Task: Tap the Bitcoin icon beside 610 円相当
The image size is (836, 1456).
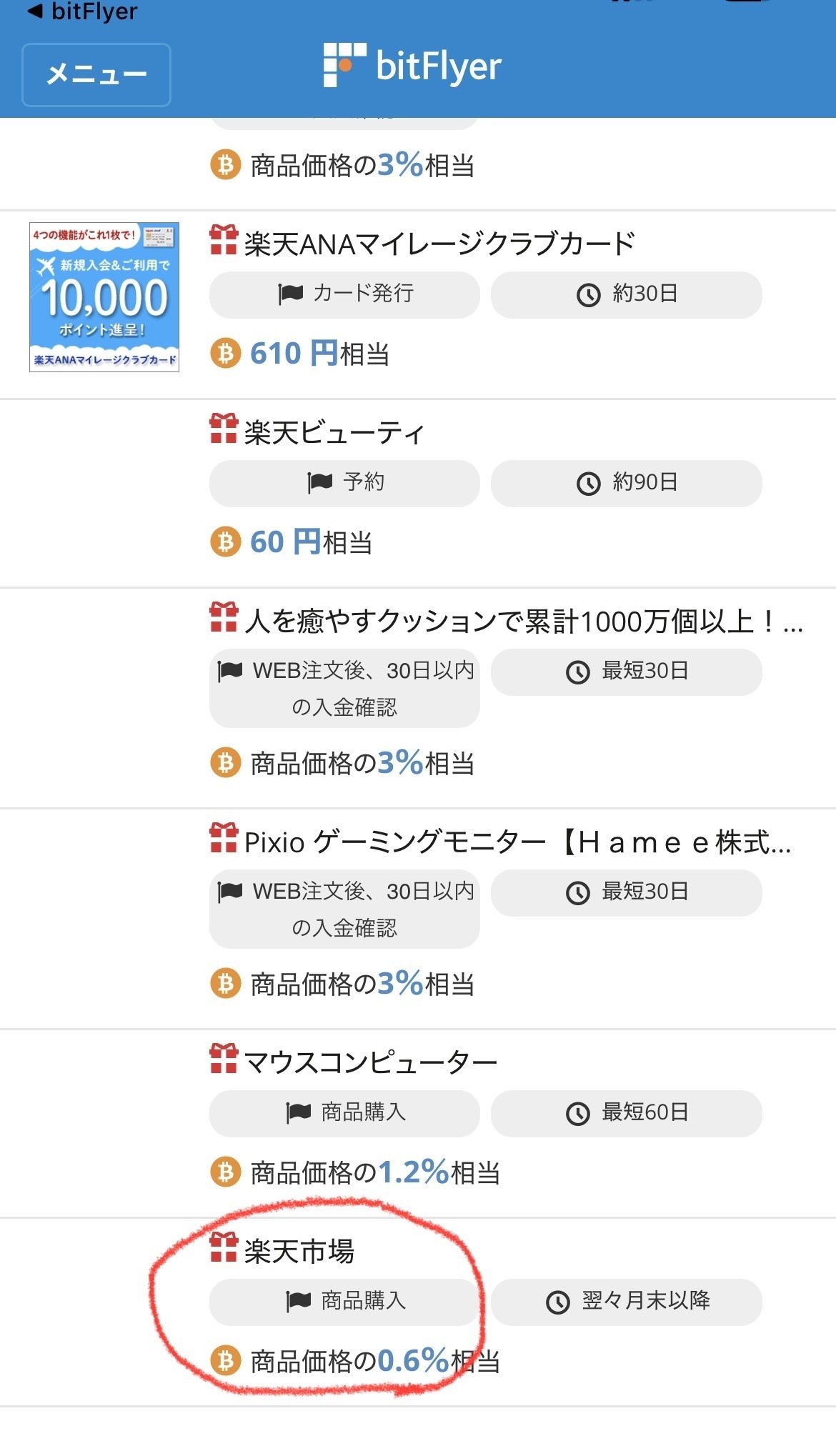Action: point(225,353)
